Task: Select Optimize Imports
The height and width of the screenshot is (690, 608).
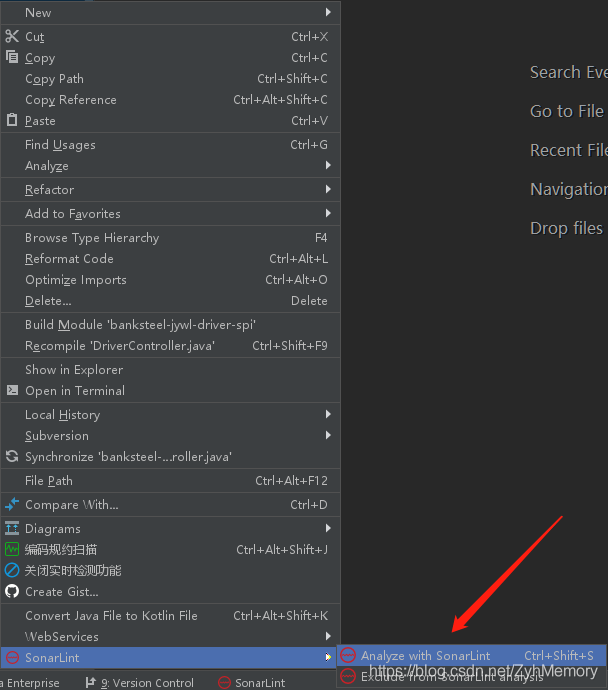Action: [171, 280]
